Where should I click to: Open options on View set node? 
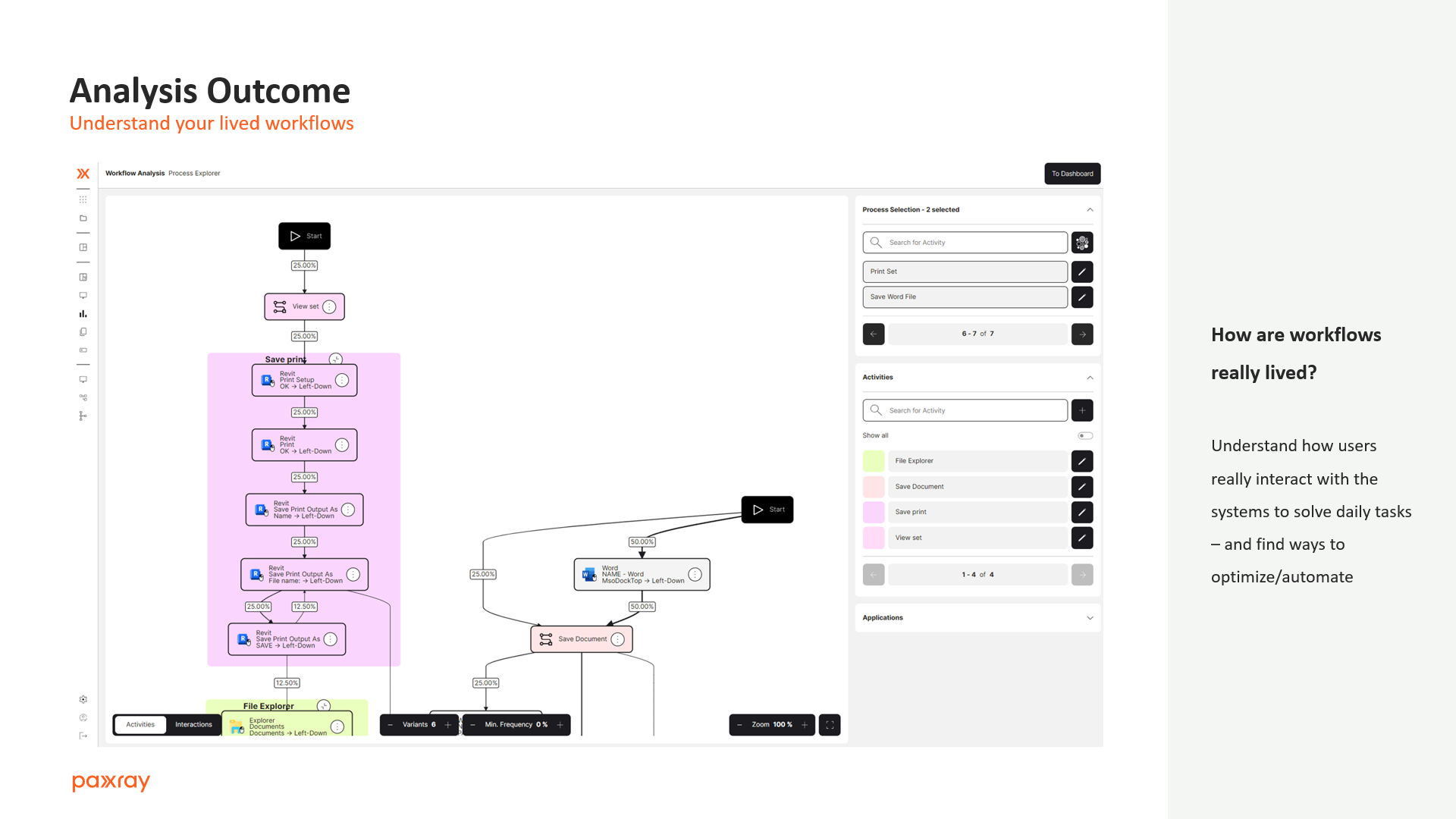pos(329,307)
